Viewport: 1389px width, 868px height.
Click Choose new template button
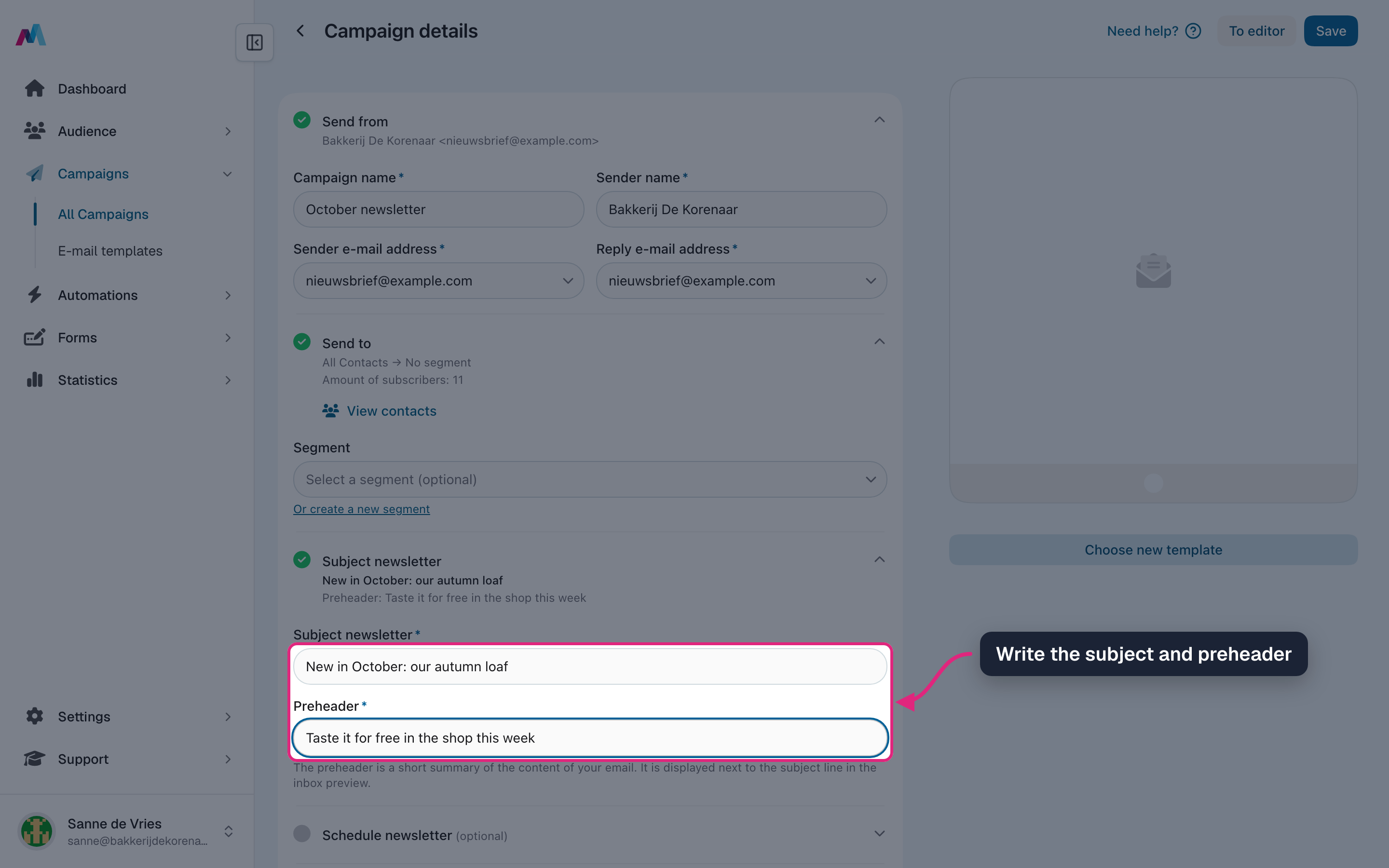pos(1153,550)
